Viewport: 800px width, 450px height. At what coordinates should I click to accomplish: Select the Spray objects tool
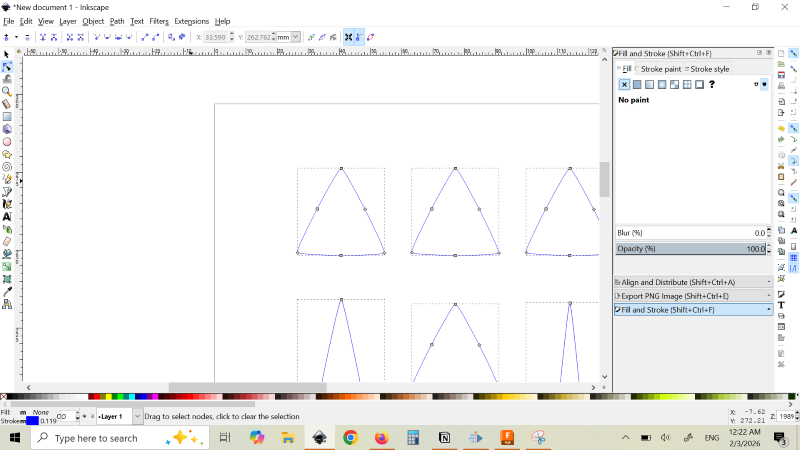tap(7, 229)
